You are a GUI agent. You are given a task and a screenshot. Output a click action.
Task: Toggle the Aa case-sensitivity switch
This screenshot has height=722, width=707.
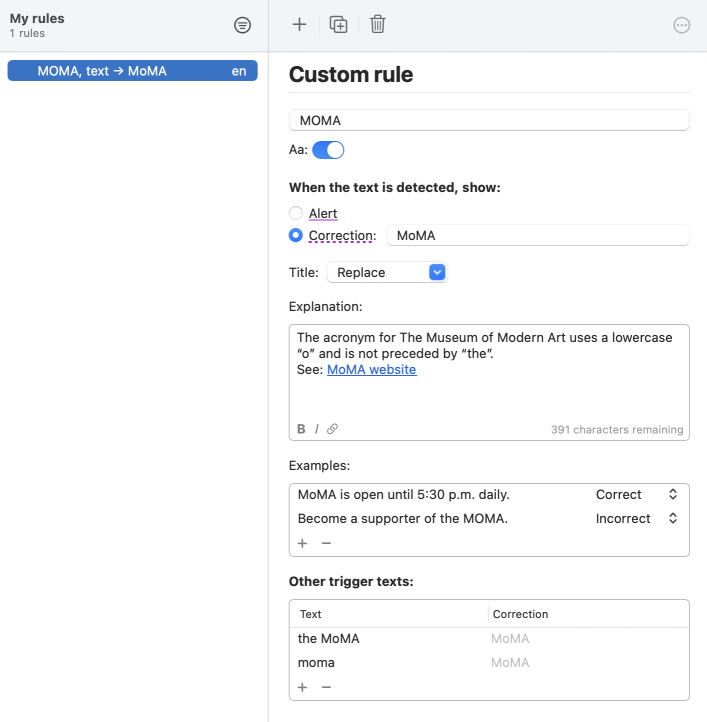pyautogui.click(x=328, y=150)
